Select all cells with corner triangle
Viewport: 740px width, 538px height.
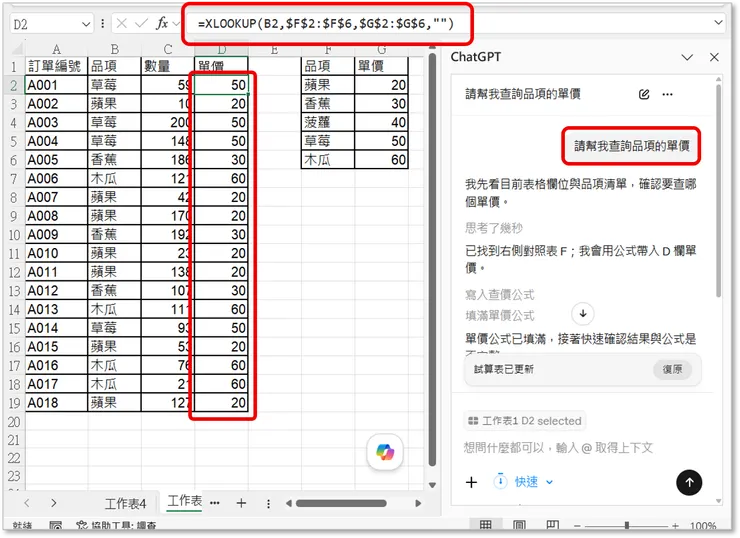point(17,49)
